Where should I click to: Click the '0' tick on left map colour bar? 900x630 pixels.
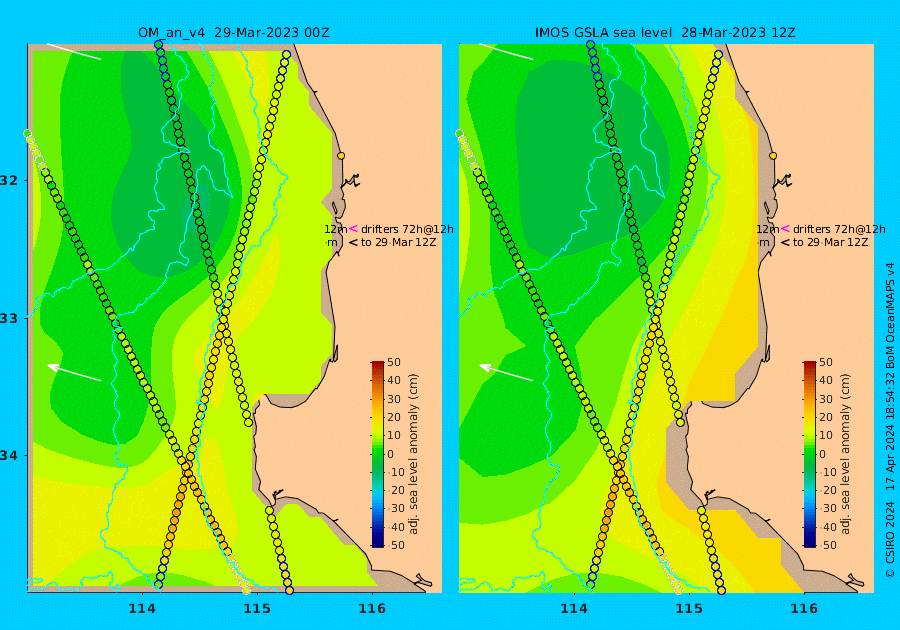(391, 454)
